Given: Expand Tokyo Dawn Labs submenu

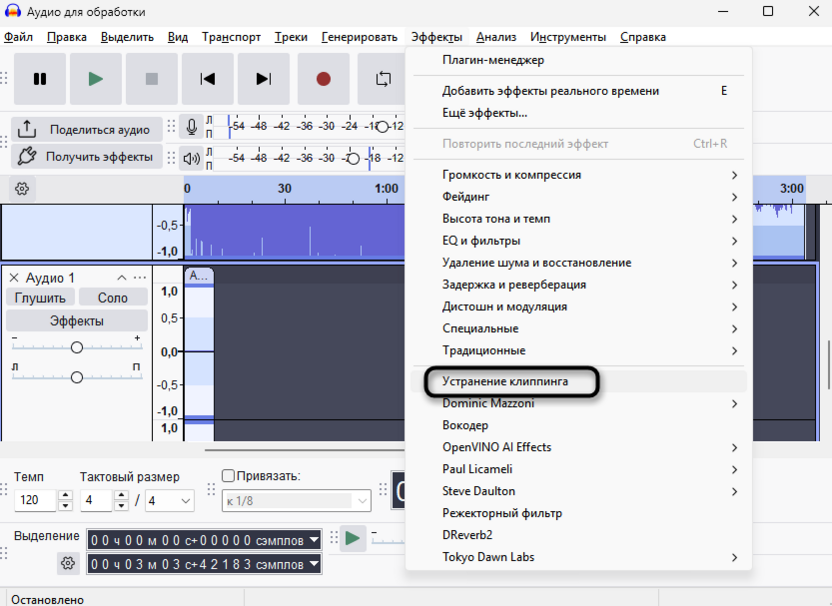Looking at the screenshot, I should (x=578, y=557).
